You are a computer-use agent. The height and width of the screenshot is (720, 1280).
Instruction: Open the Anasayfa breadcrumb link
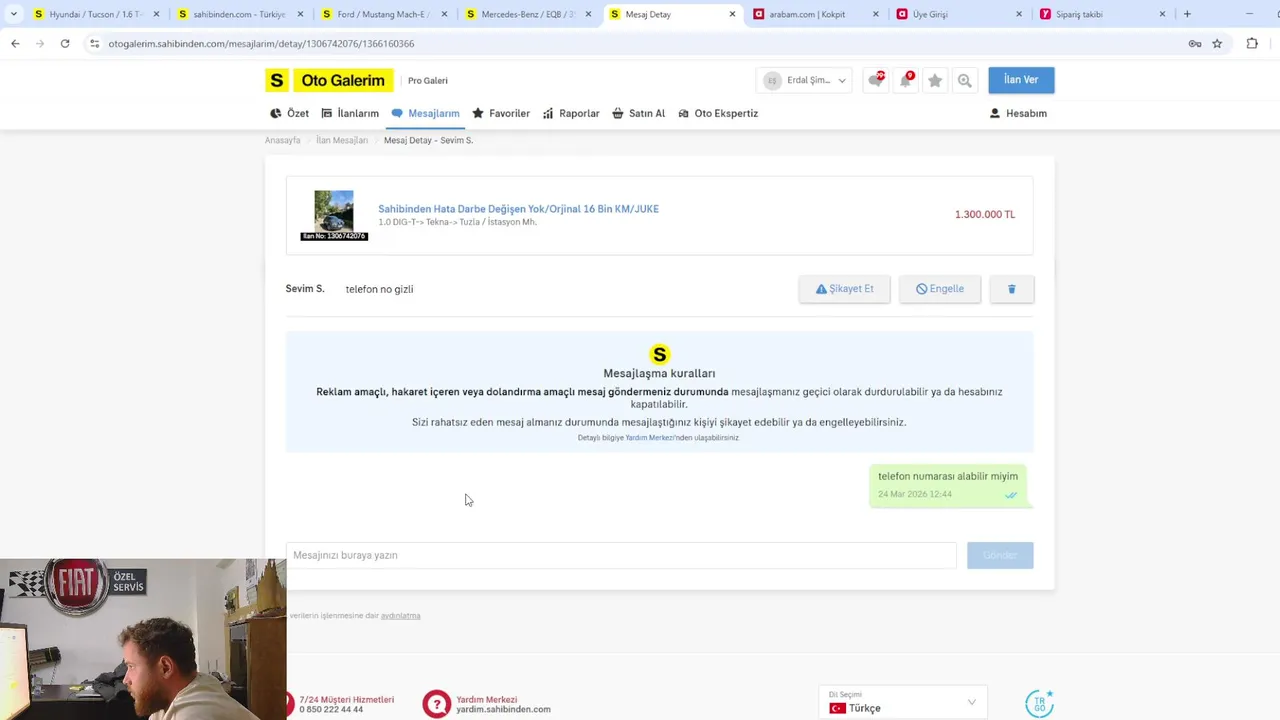(x=282, y=140)
